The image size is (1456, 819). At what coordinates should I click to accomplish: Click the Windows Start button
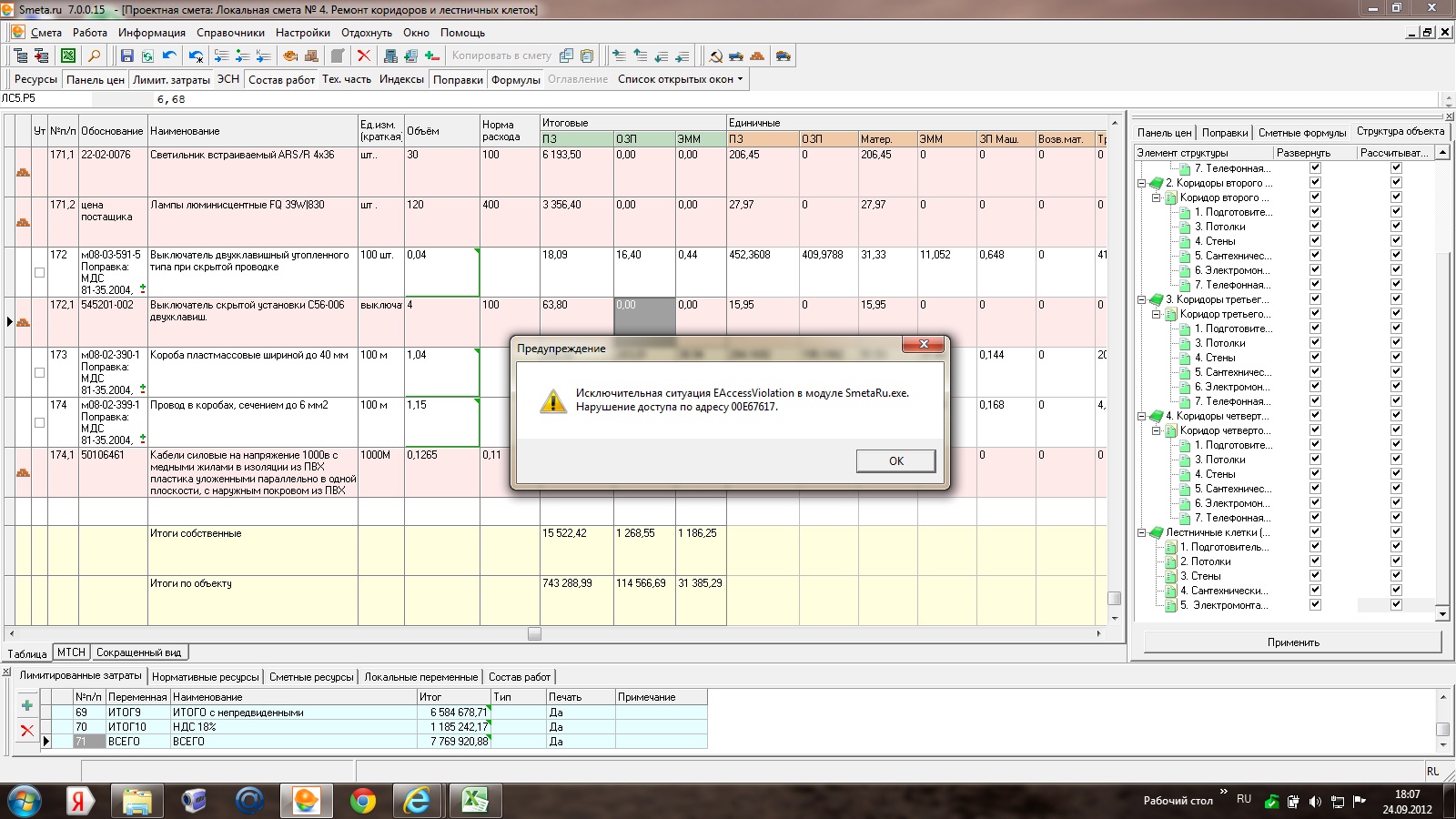click(25, 801)
